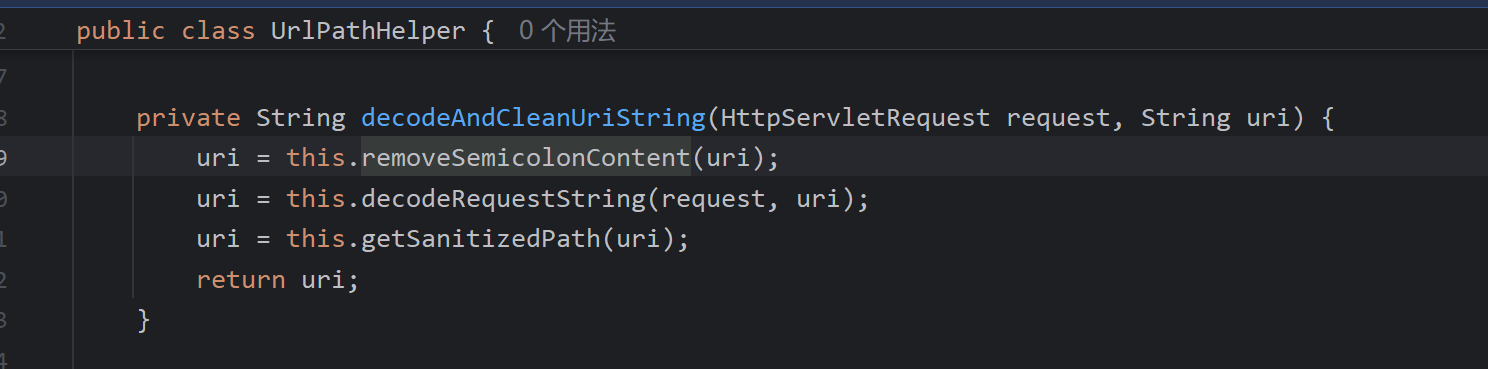Screen dimensions: 1488x369
Task: Click the decodeRequestString method call
Action: 503,199
